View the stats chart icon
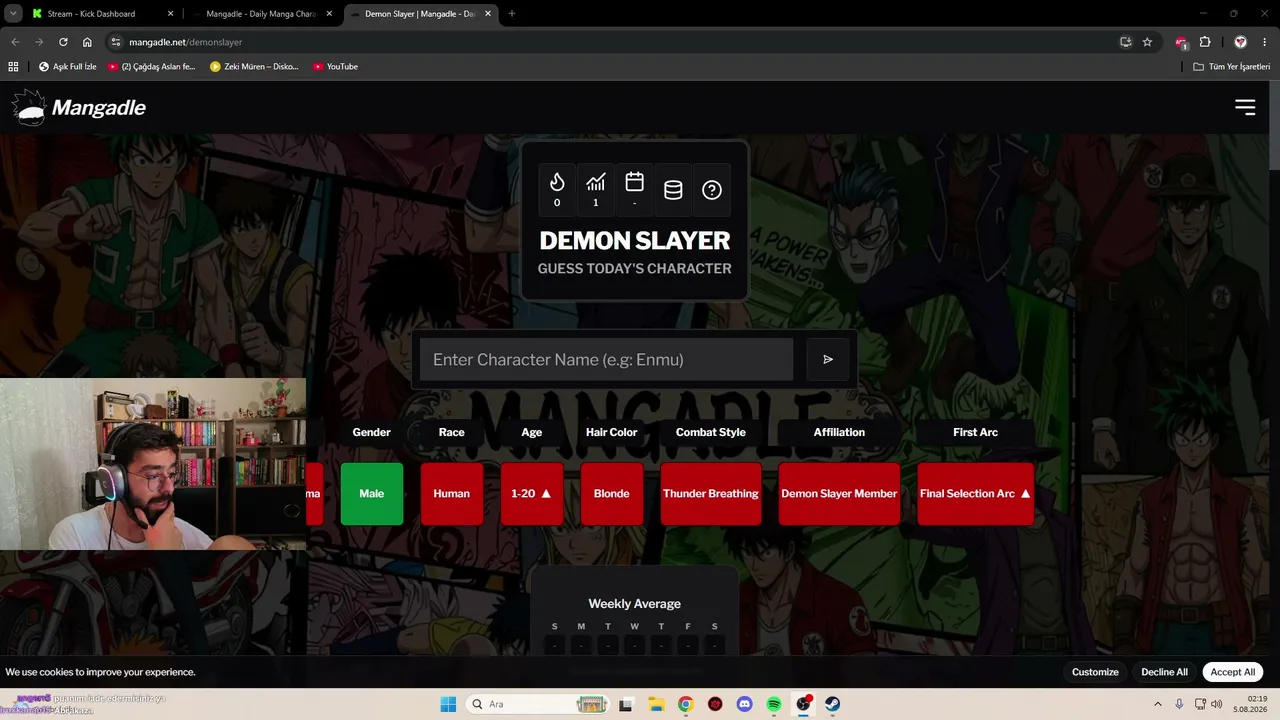Viewport: 1280px width, 720px height. coord(596,188)
